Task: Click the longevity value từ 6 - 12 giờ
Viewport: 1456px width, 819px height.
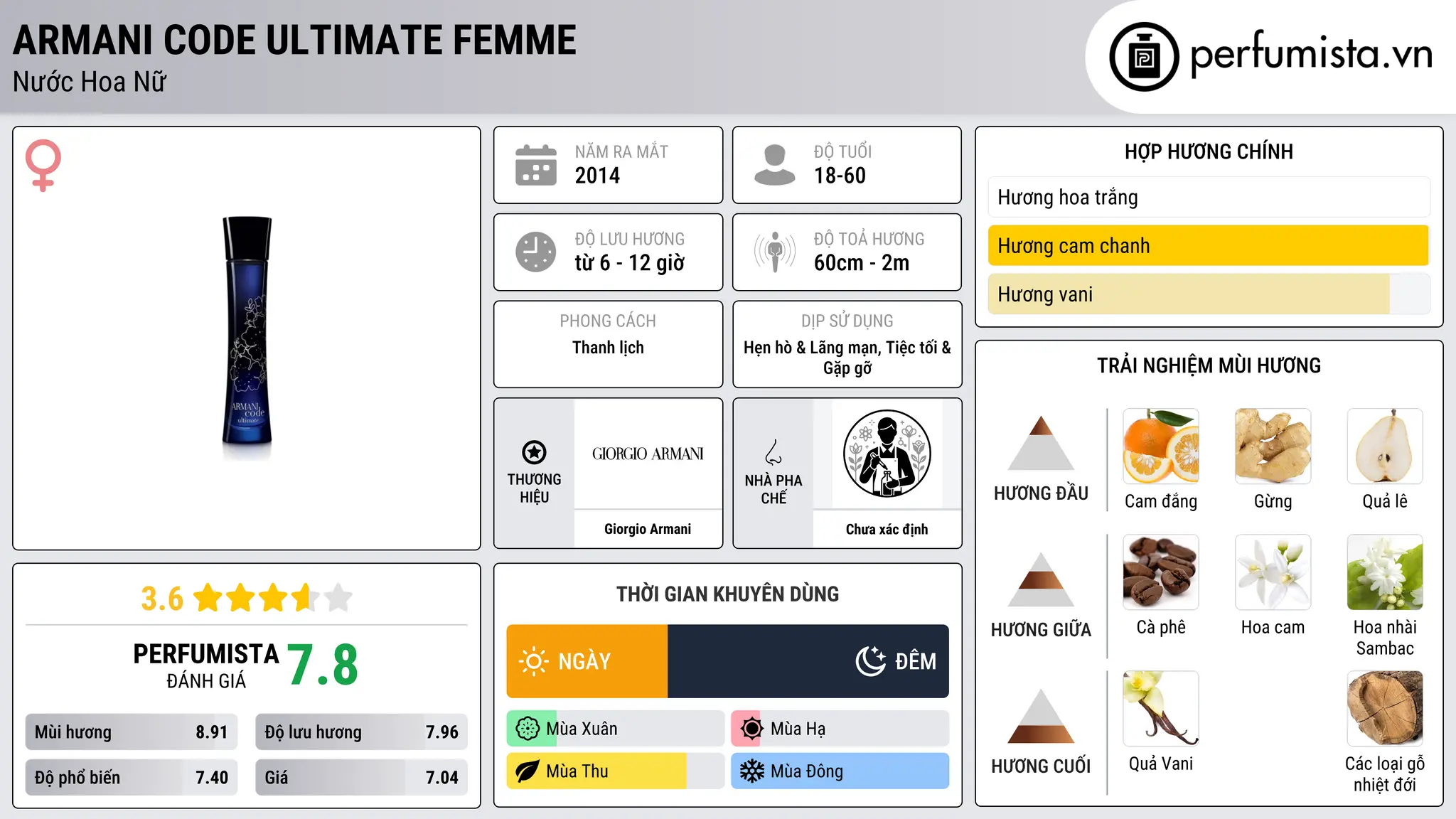Action: click(630, 263)
